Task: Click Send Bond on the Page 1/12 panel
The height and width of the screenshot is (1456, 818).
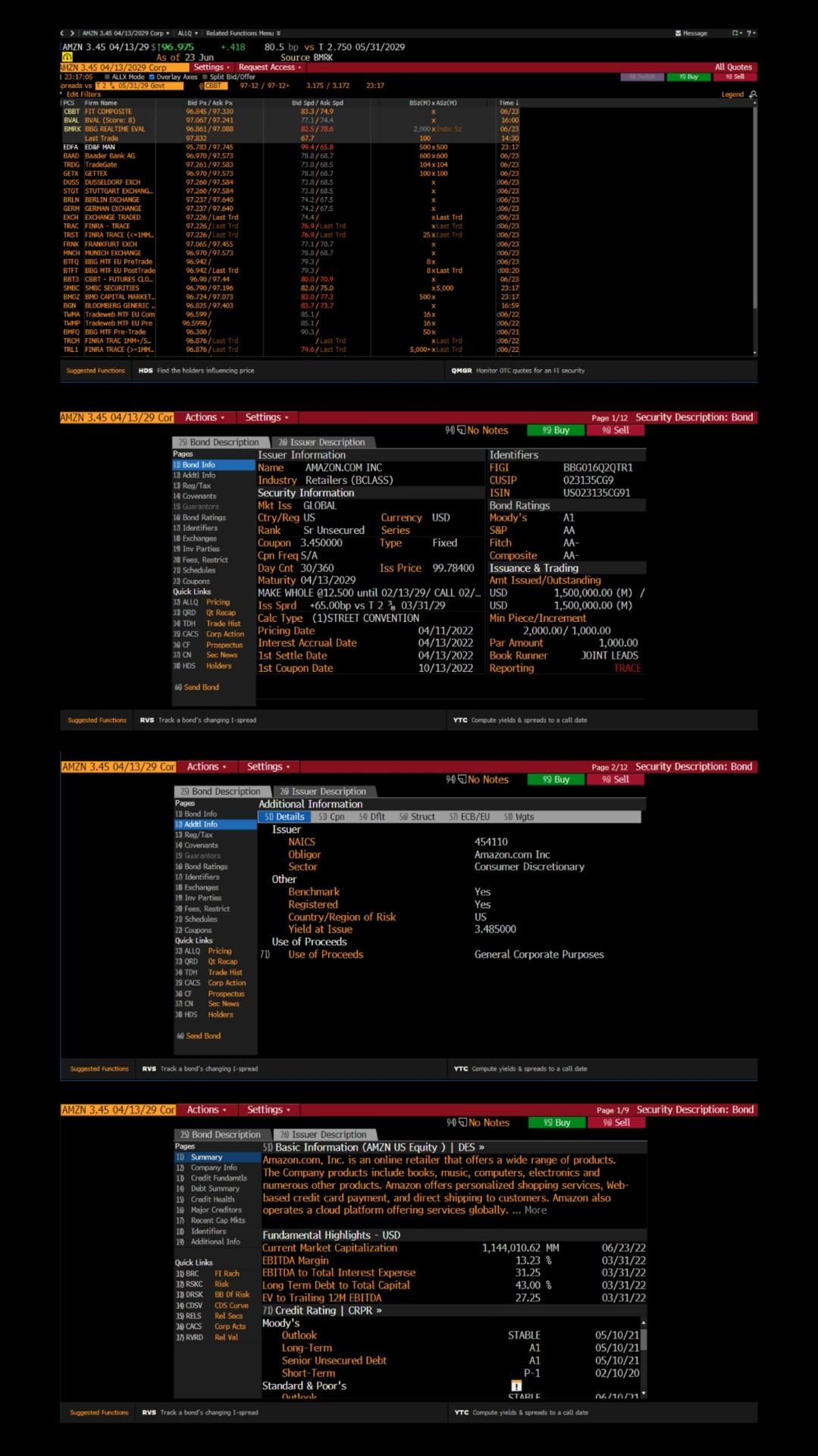Action: tap(196, 687)
